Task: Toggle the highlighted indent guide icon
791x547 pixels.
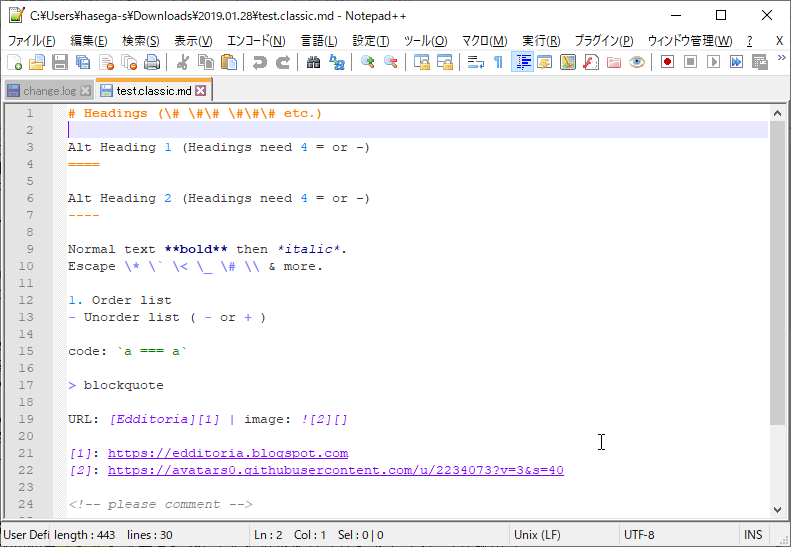Action: 523,62
